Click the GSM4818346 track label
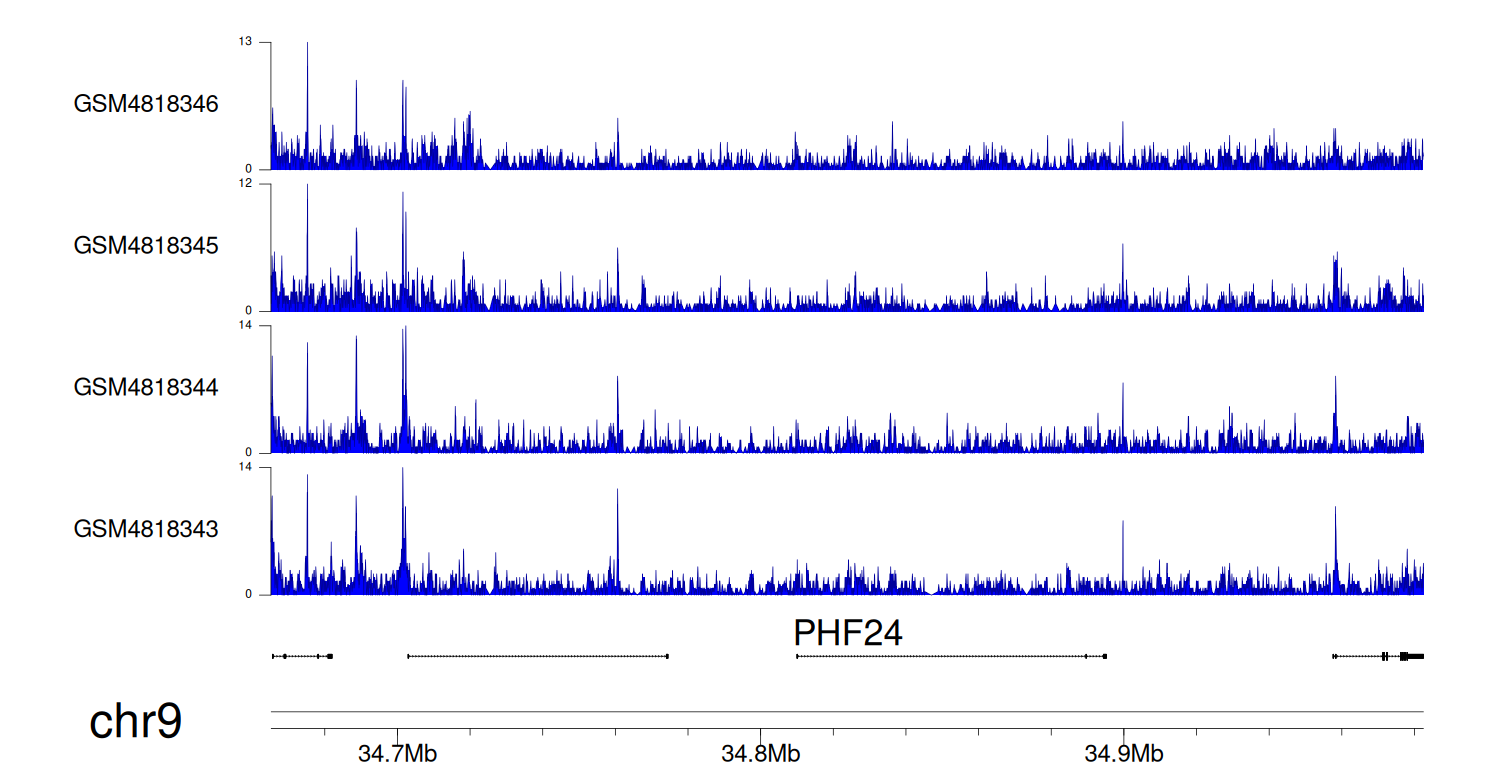1500x780 pixels. 146,104
